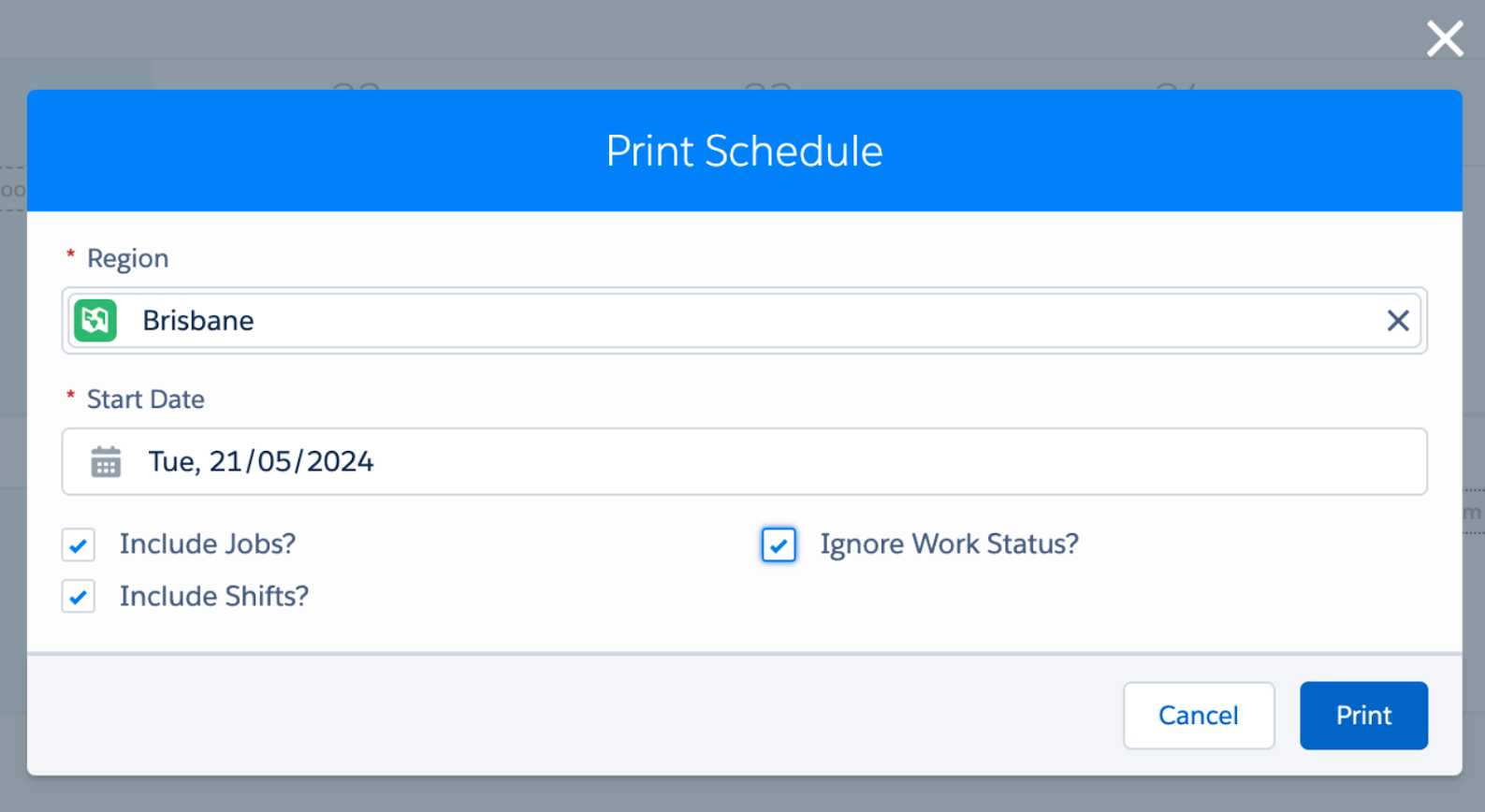
Task: Click the Print button
Action: point(1363,716)
